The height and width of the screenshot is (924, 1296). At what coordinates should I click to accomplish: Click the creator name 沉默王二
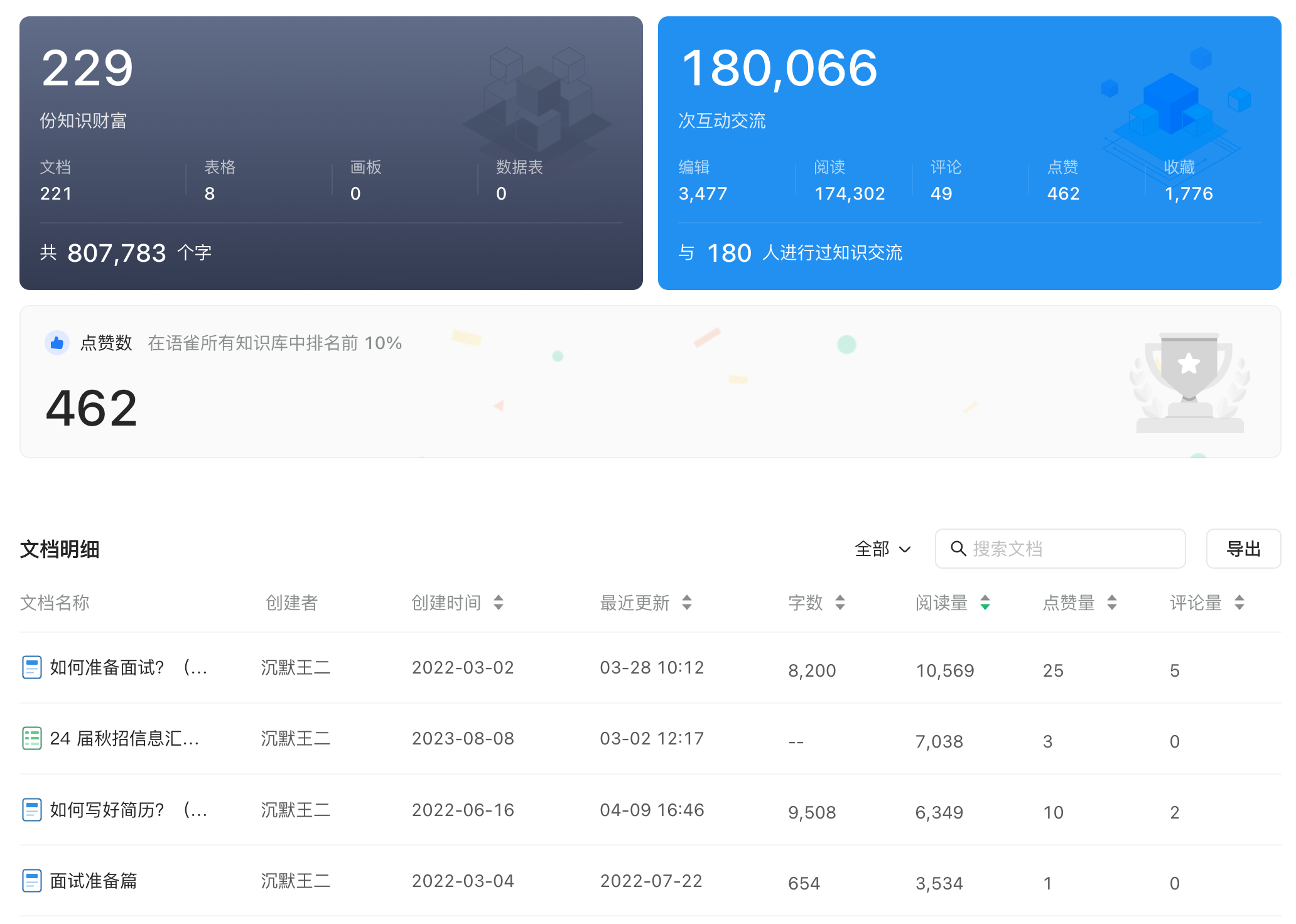(295, 667)
